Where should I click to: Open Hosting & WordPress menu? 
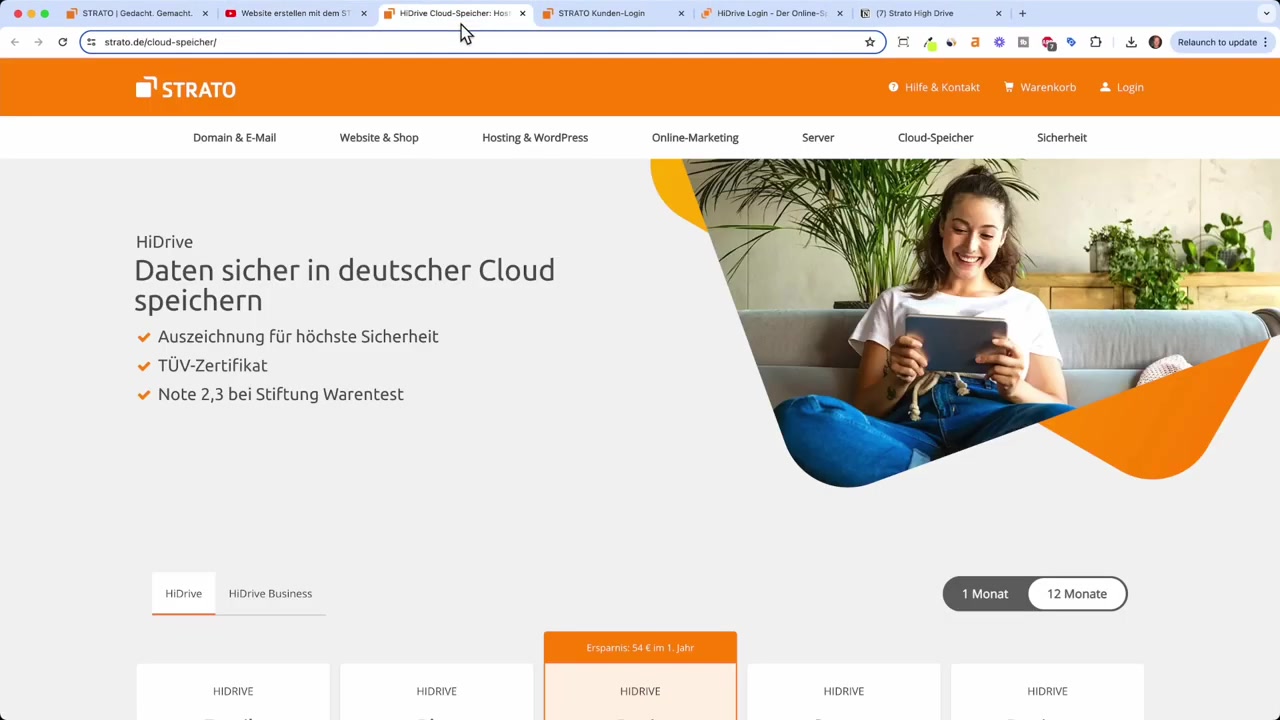coord(535,137)
